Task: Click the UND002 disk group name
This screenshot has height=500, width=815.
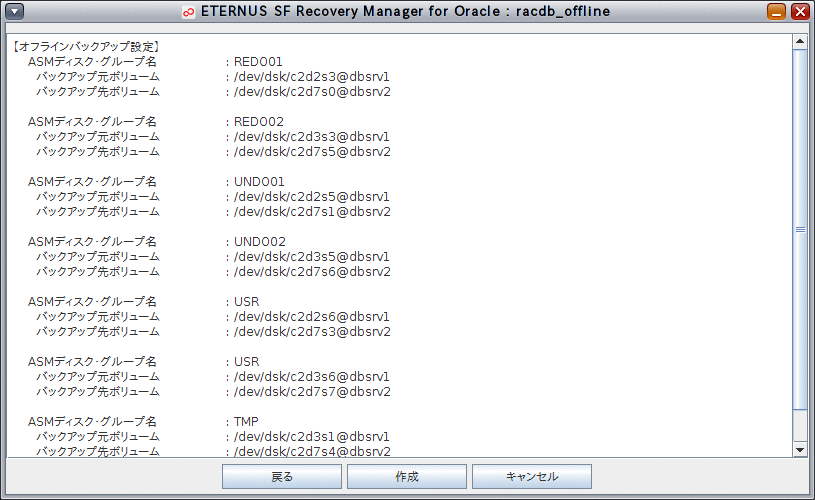Action: click(260, 242)
